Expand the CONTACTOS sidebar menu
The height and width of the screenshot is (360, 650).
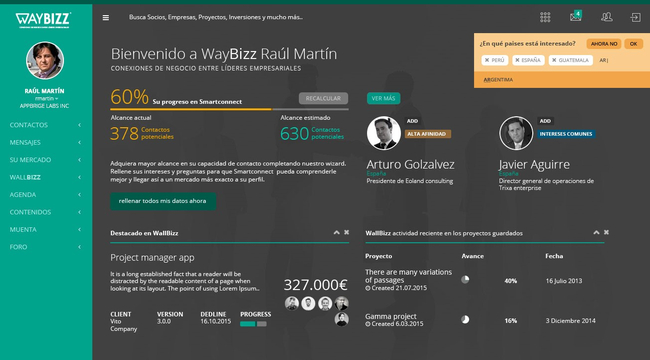pyautogui.click(x=46, y=125)
